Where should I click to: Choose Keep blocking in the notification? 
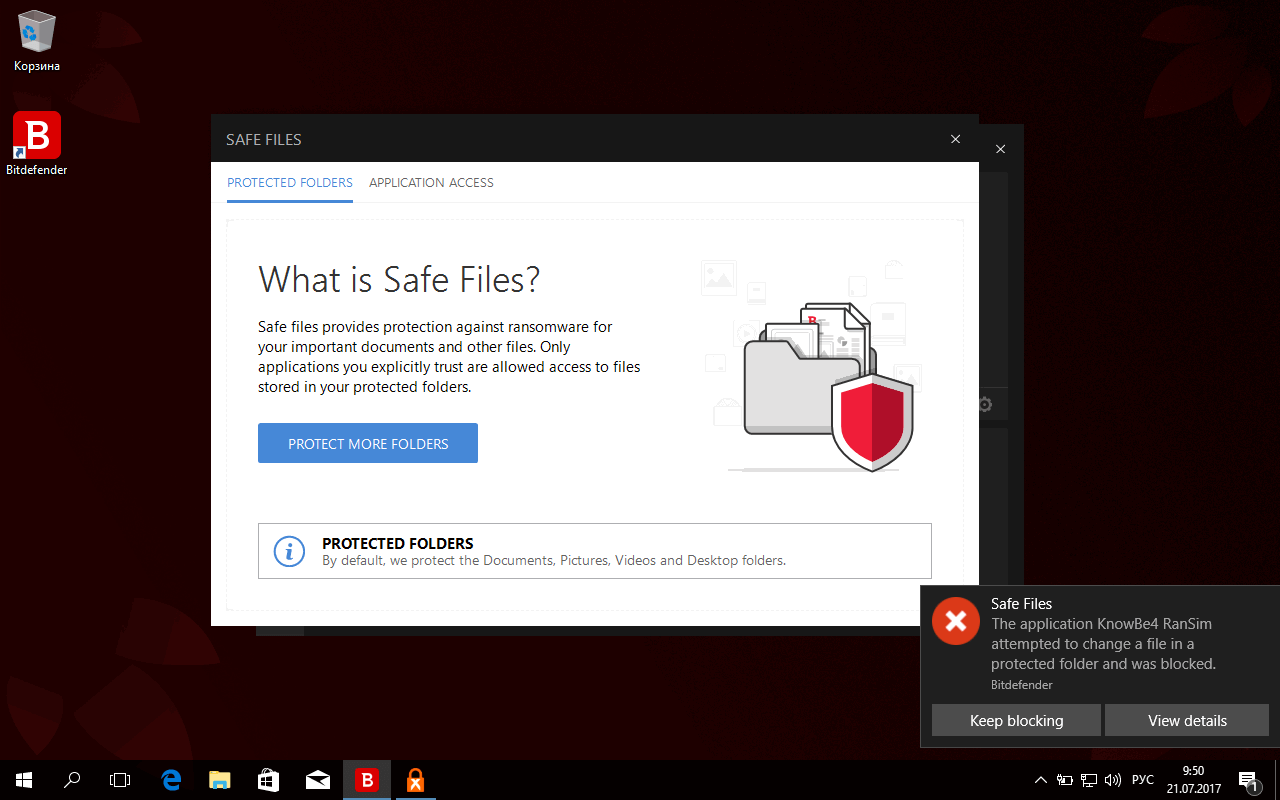click(1016, 720)
